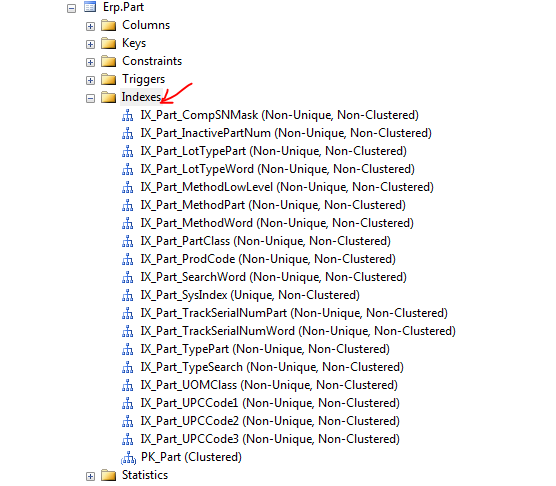Viewport: 556px width, 486px height.
Task: Select IX_Part_TypeSearch index text
Action: tap(272, 368)
